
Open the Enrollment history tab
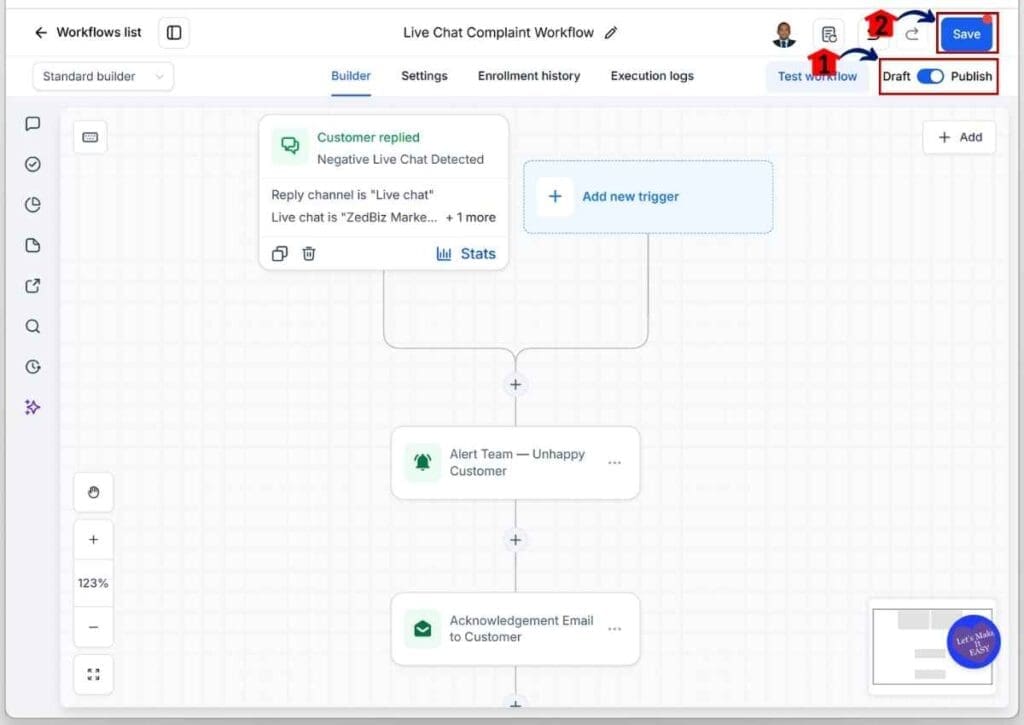click(x=529, y=76)
